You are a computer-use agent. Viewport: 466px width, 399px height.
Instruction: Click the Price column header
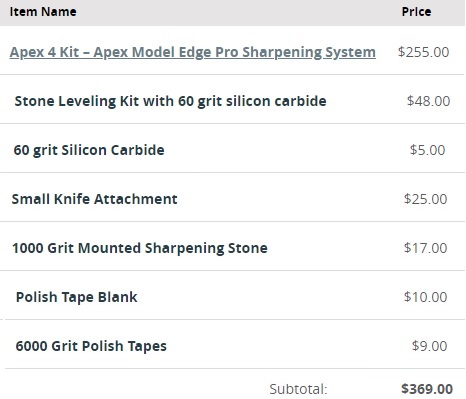(416, 12)
